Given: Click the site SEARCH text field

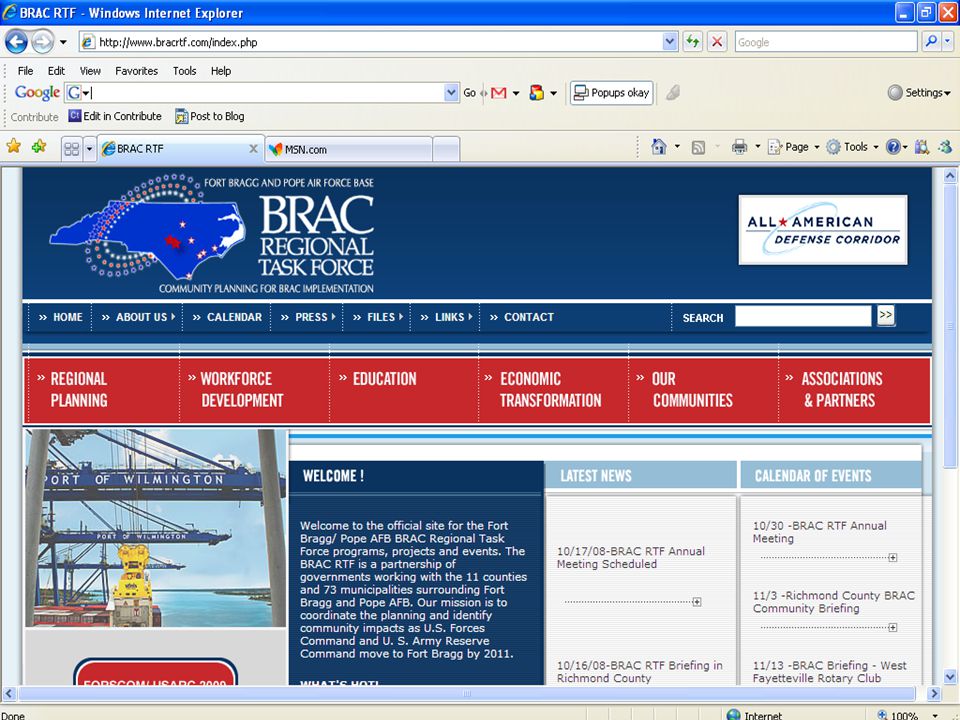Looking at the screenshot, I should tap(803, 317).
